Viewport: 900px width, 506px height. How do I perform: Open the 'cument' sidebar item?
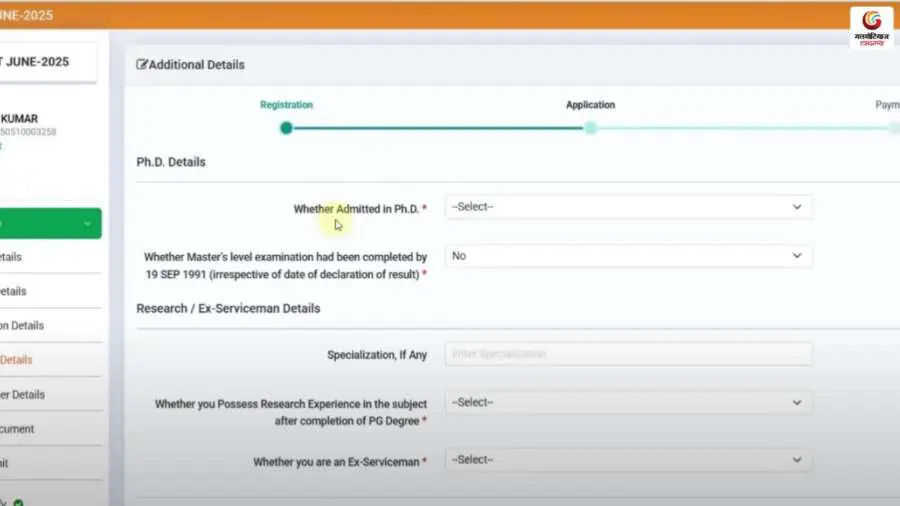[17, 429]
